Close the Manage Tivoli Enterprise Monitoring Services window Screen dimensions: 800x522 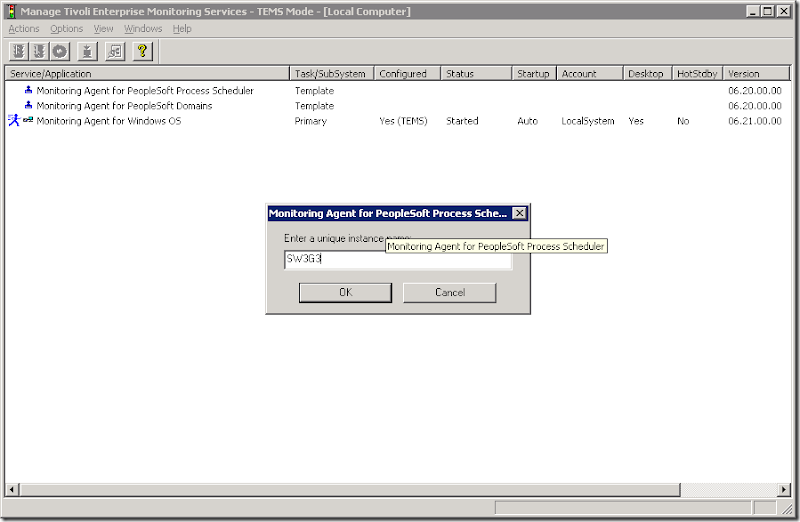[x=784, y=11]
